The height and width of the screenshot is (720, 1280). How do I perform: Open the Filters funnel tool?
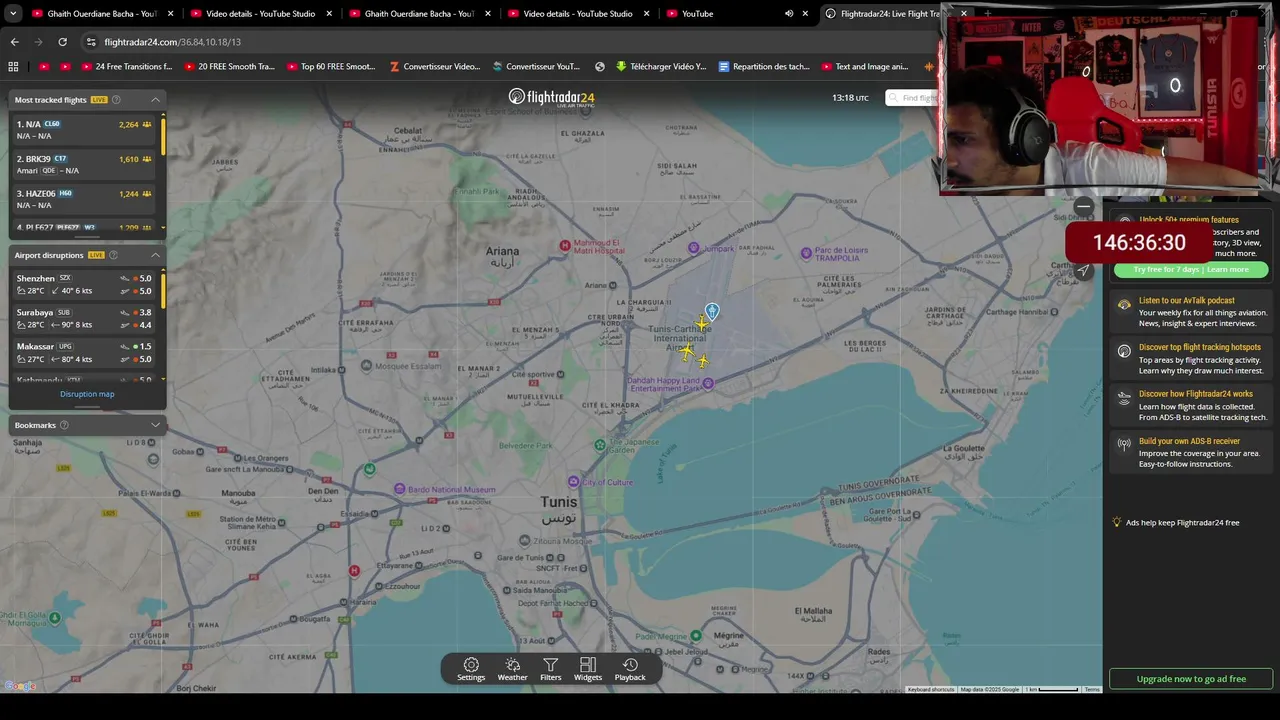pyautogui.click(x=550, y=669)
